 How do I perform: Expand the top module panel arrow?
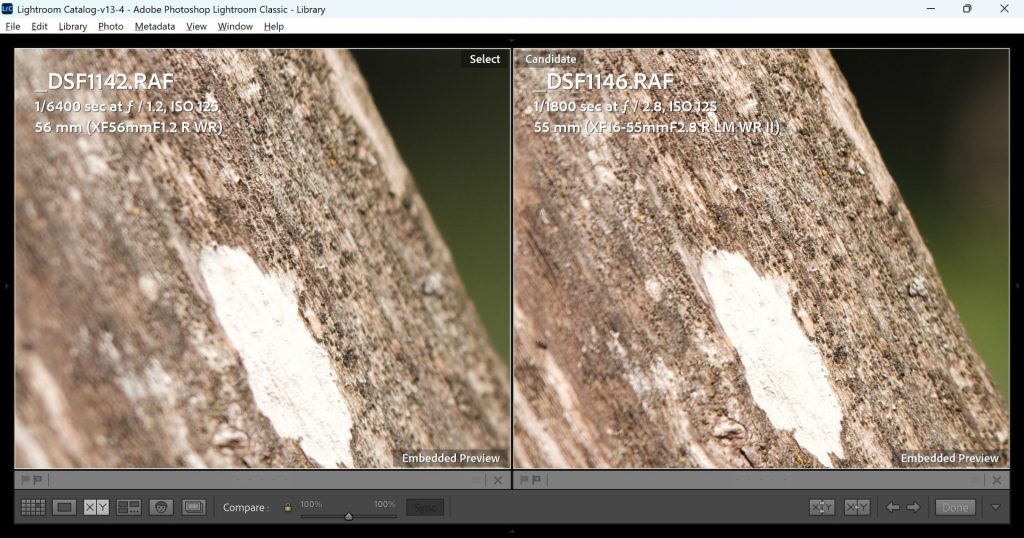click(x=512, y=40)
